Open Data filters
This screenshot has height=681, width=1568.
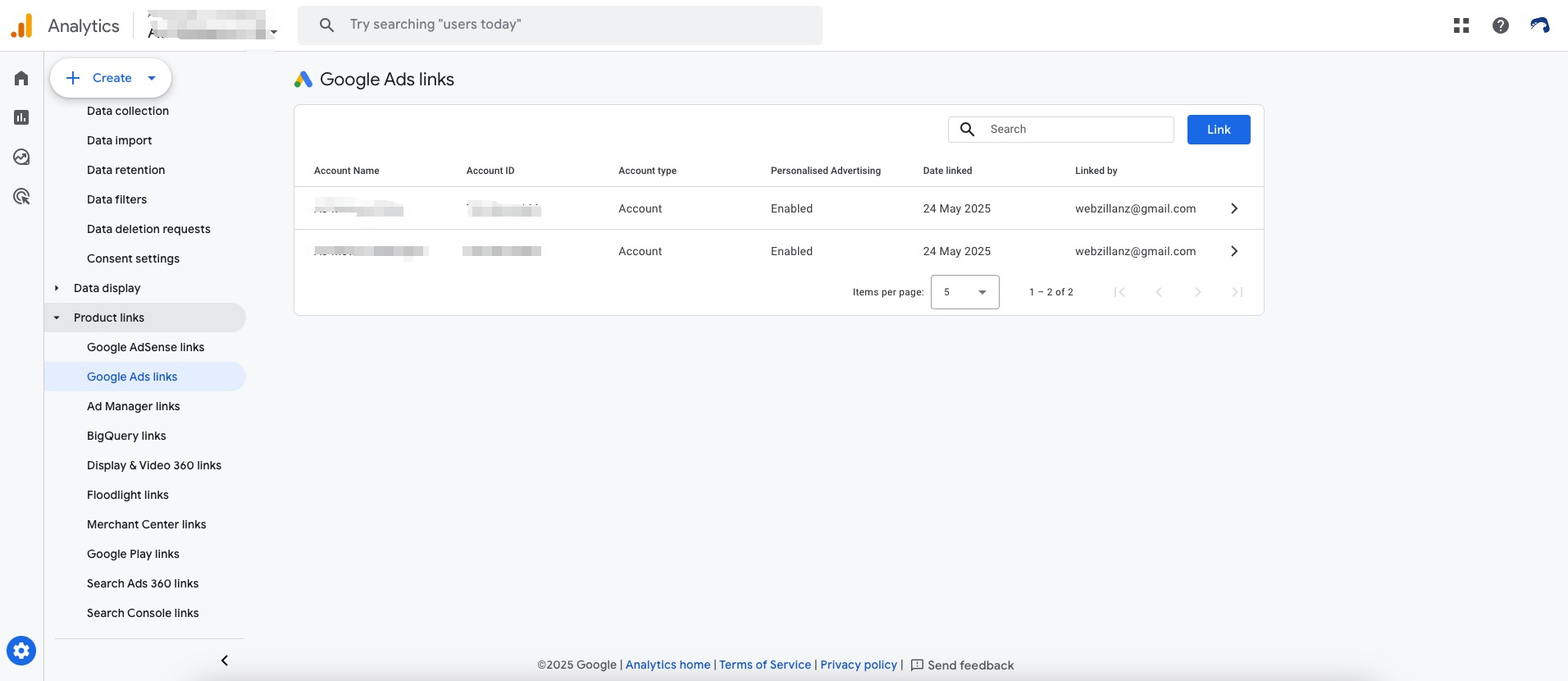(x=117, y=199)
